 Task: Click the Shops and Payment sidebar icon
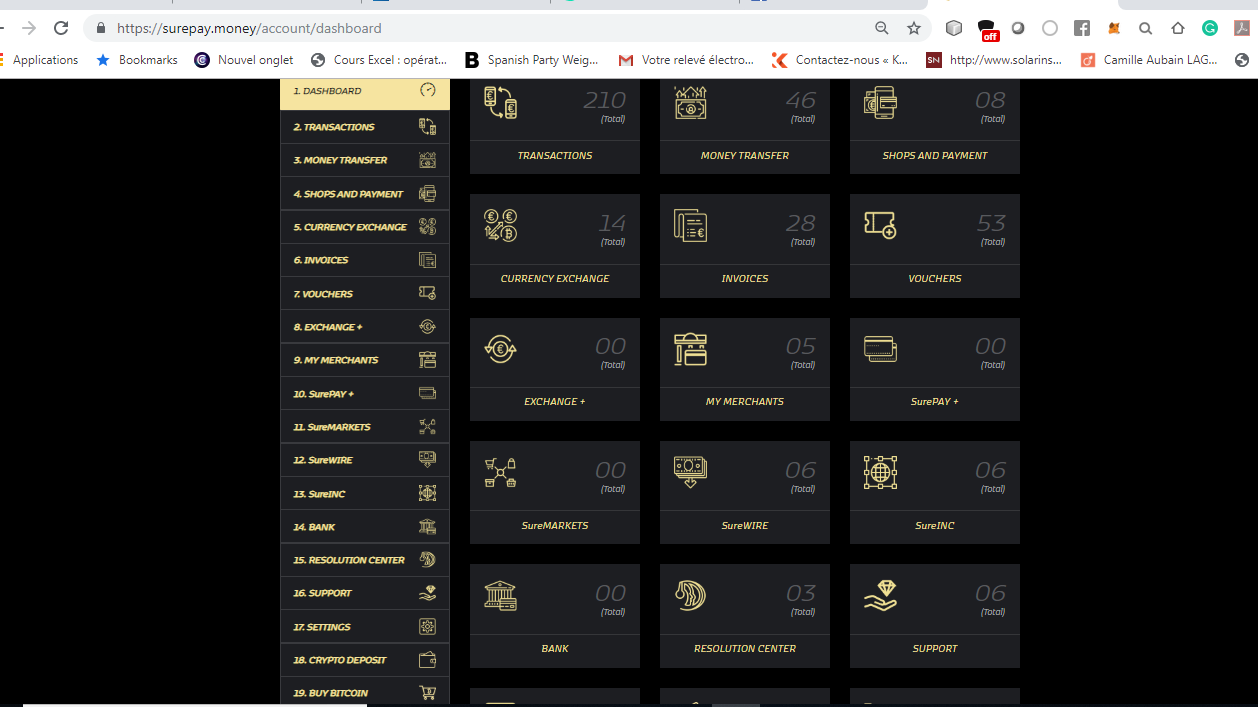[x=428, y=194]
